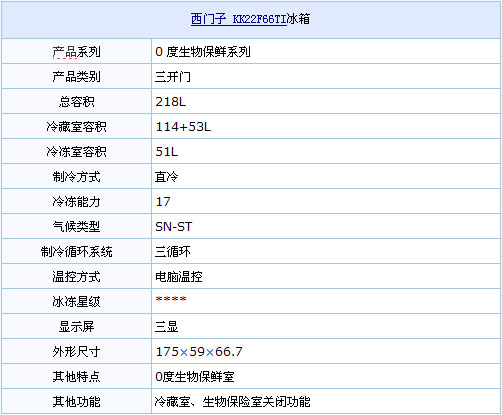This screenshot has width=502, height=415.
Task: Select the 175×59×66.7 dimensions value
Action: point(199,352)
